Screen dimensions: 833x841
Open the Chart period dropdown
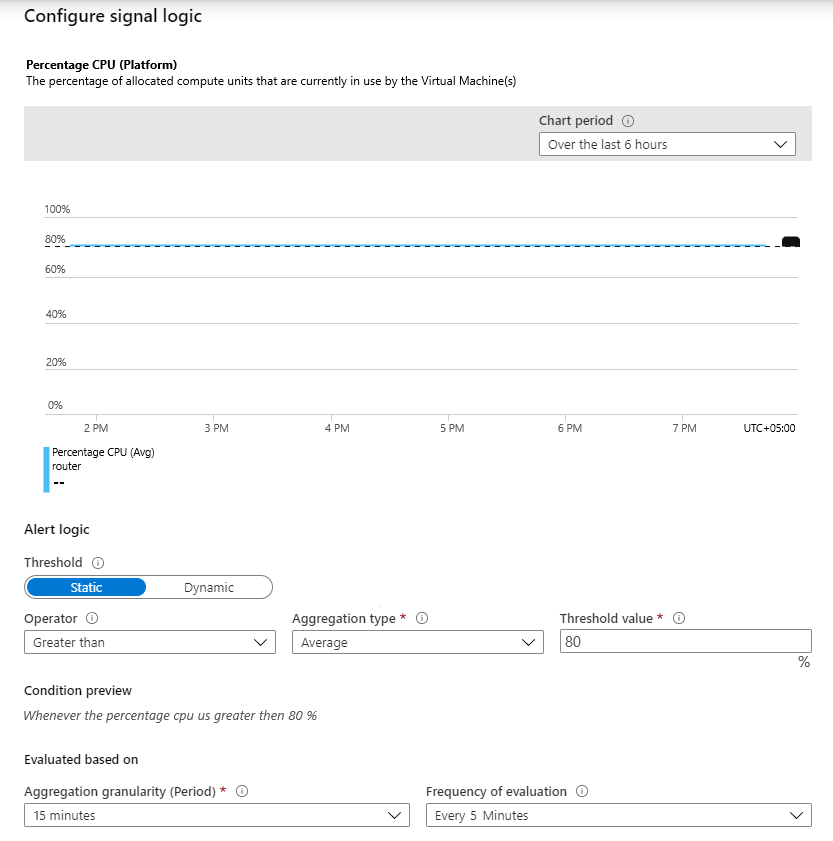point(667,144)
